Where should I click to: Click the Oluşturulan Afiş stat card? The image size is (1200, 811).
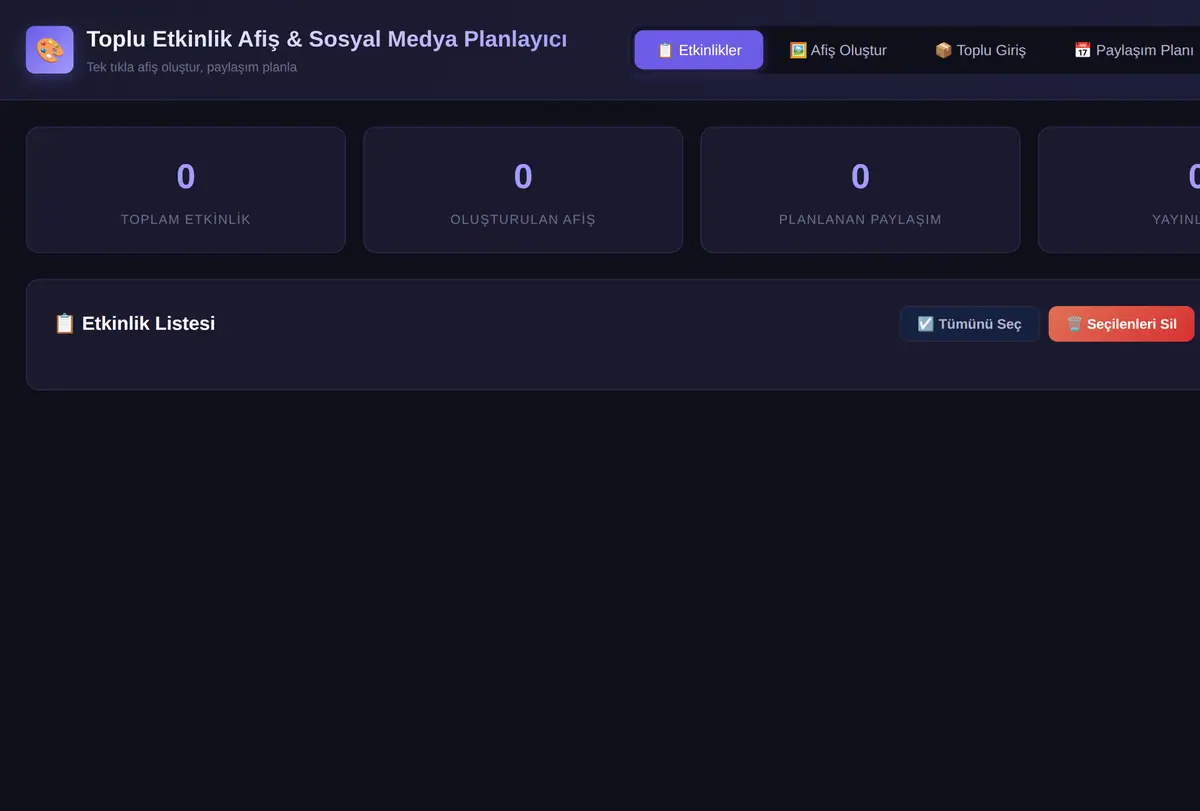(523, 190)
